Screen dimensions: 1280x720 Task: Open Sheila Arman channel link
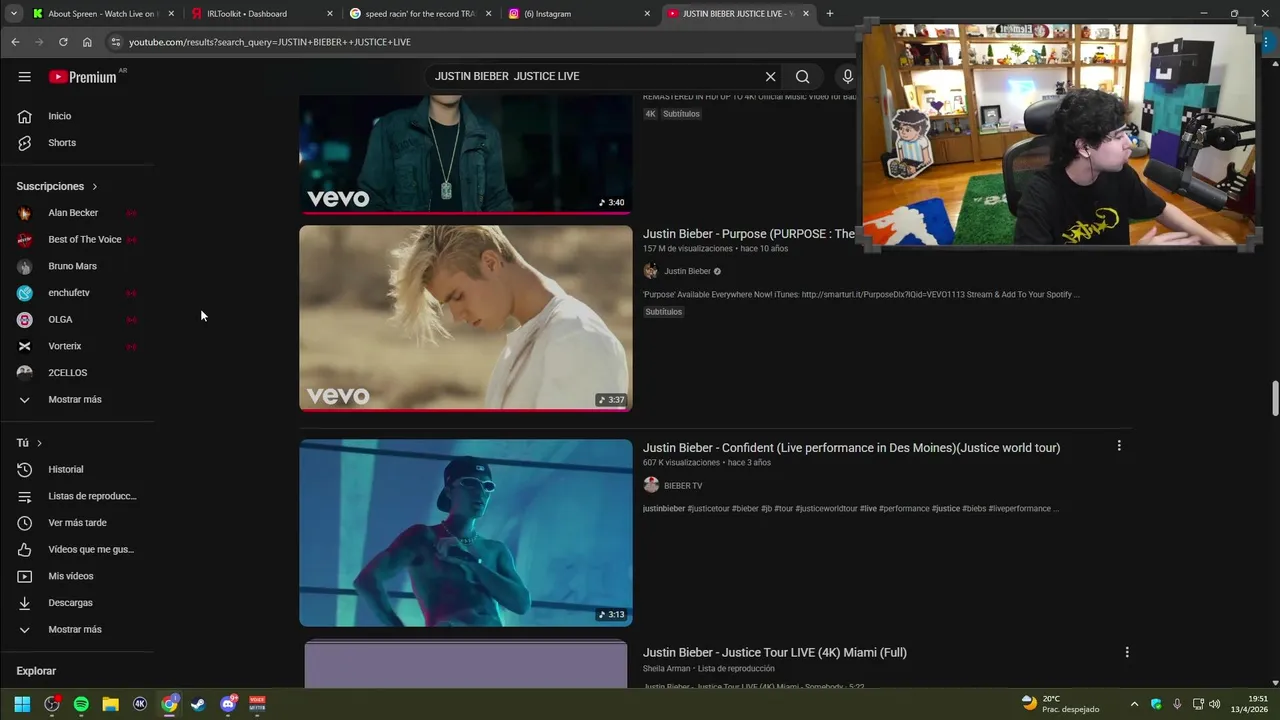[x=667, y=669]
